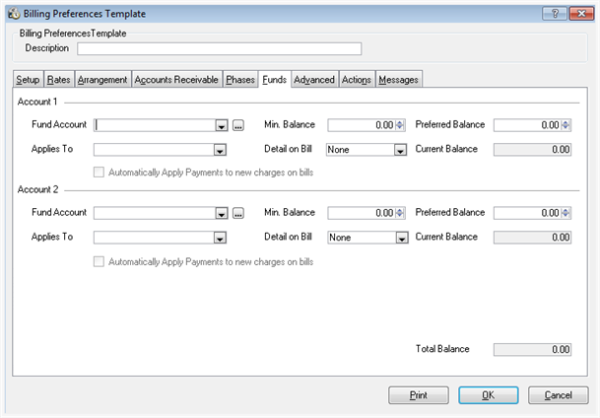Expand Account 1 Applies To dropdown
600x418 pixels.
220,150
